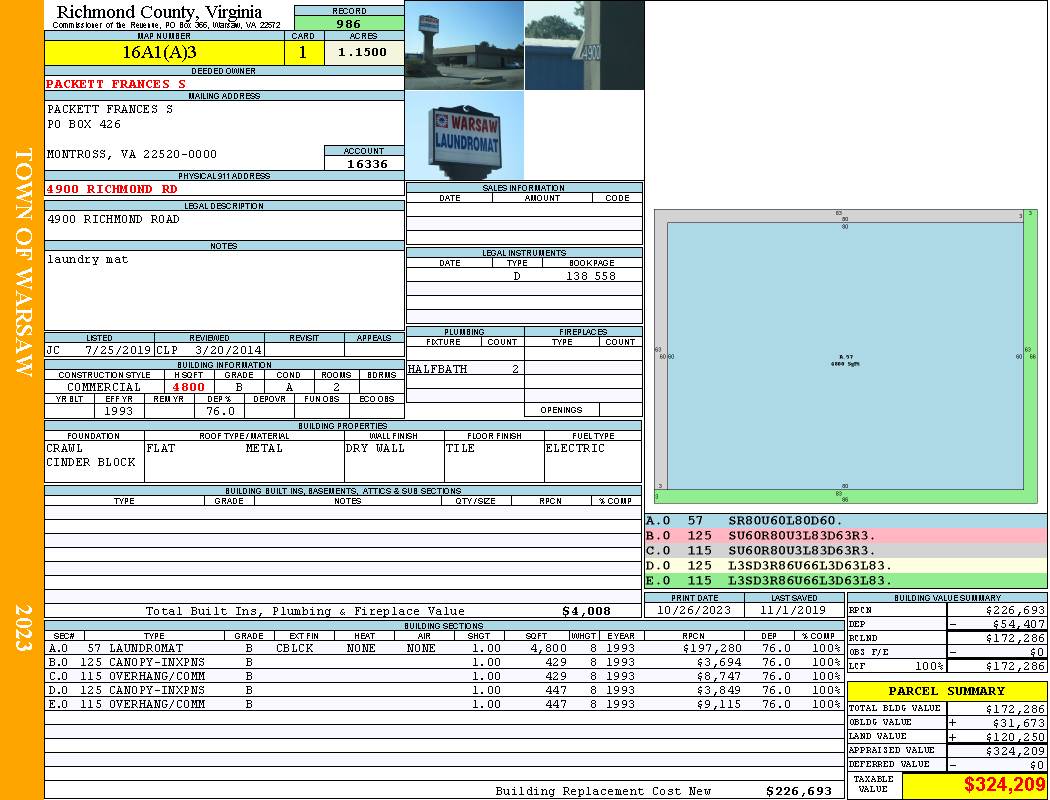Viewport: 1050px width, 800px height.
Task: Click the HALFBATH plumbing fixture entry
Action: (438, 369)
